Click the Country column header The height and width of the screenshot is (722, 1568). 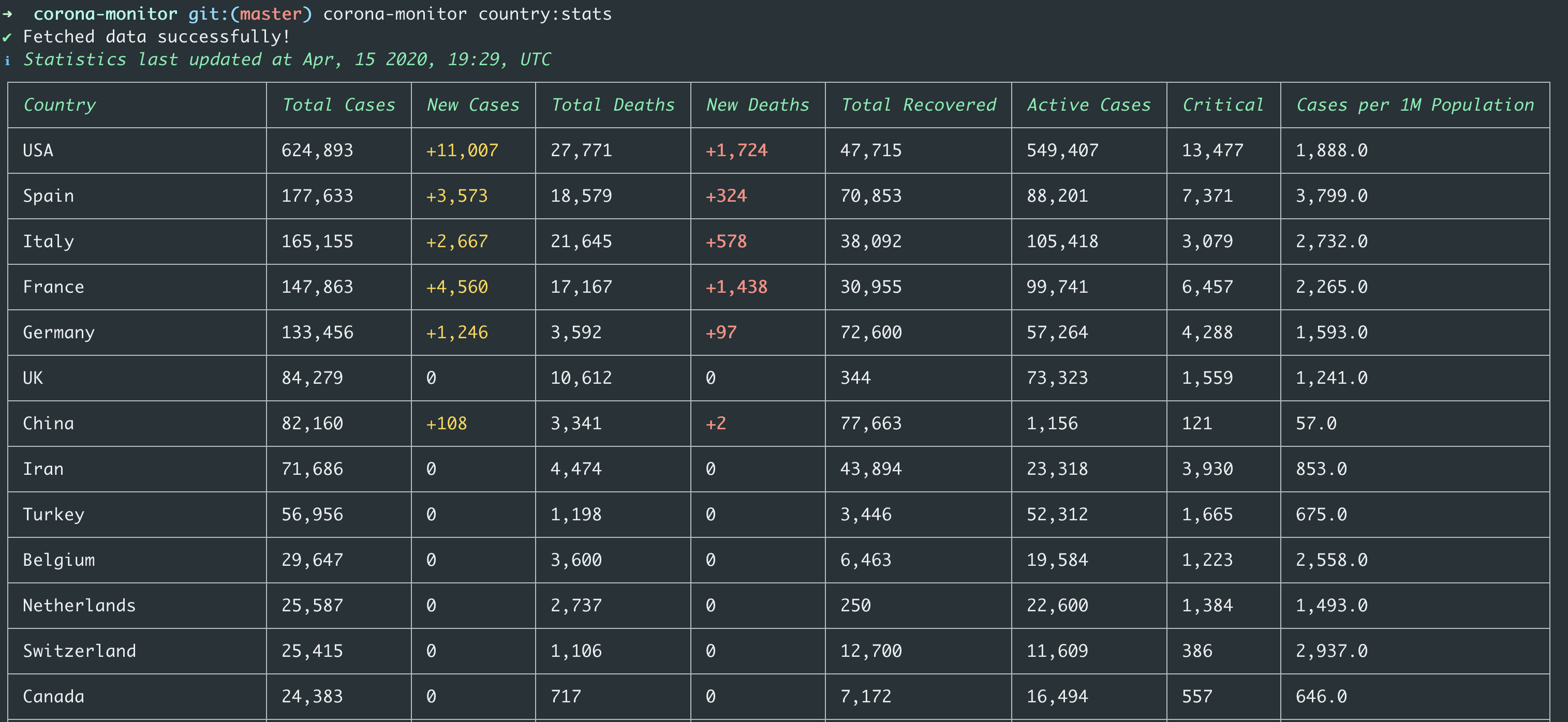60,105
